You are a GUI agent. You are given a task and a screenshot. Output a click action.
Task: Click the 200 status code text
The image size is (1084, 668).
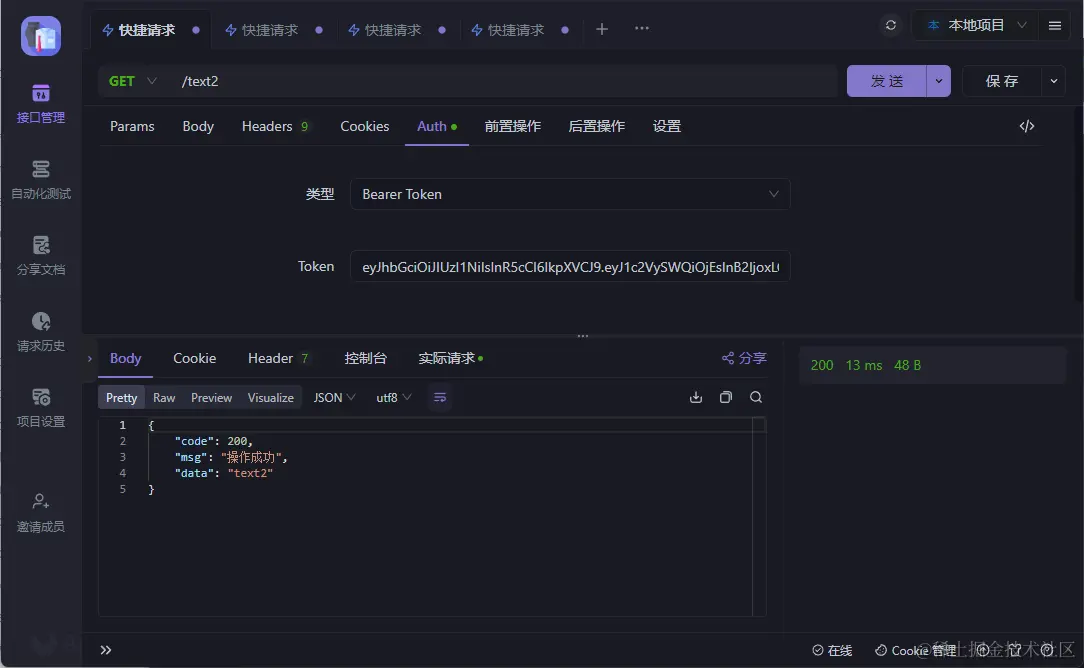pos(821,365)
